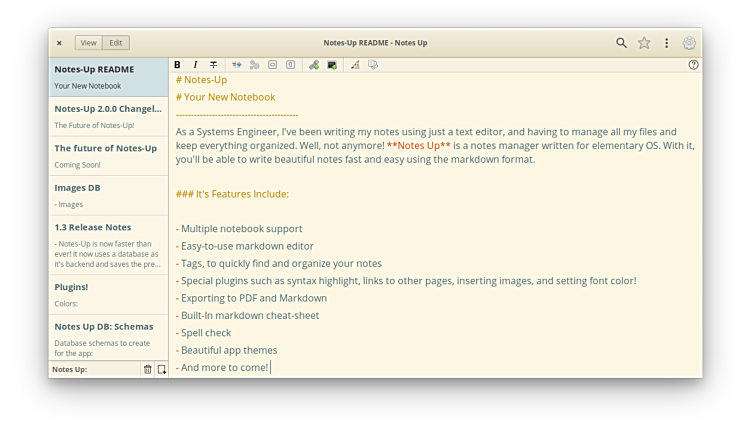Open the 1.3 Release Notes page

tap(108, 235)
